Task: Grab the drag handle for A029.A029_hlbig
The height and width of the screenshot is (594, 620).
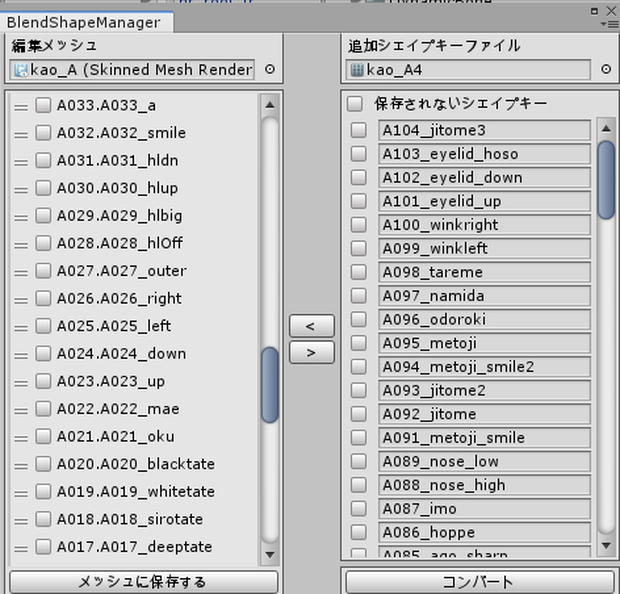Action: [x=21, y=218]
